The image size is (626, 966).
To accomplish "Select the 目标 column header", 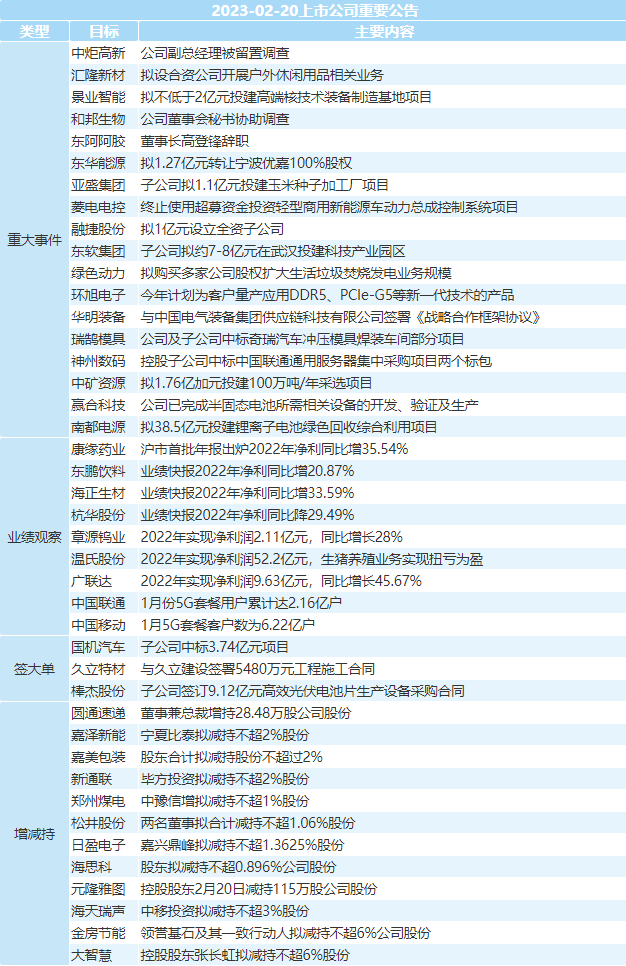I will 104,31.
